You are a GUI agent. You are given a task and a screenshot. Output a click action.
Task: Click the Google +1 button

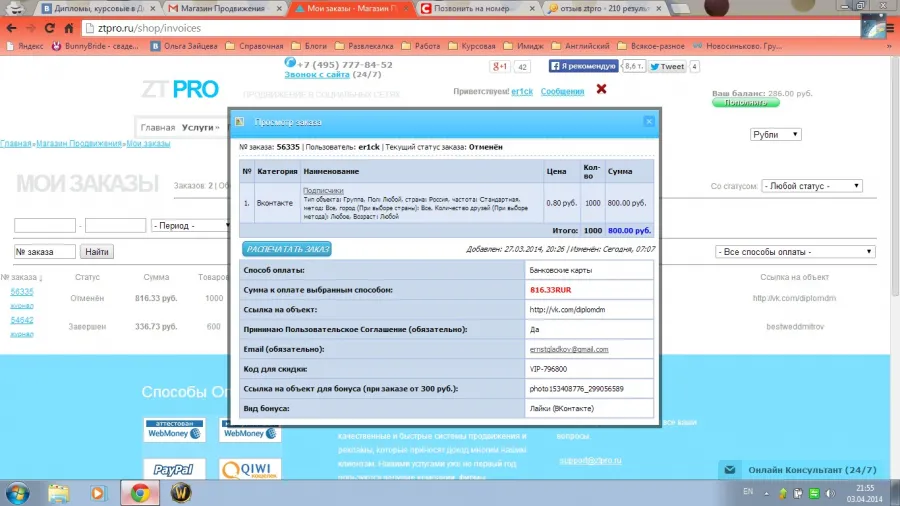point(500,67)
